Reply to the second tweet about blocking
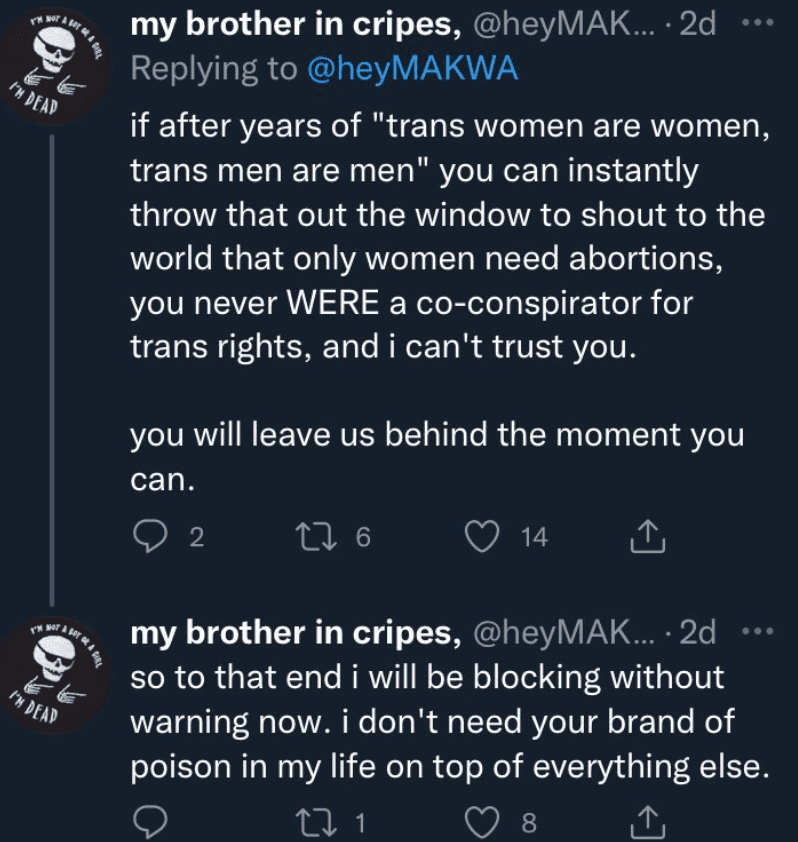The width and height of the screenshot is (798, 842). [x=150, y=822]
